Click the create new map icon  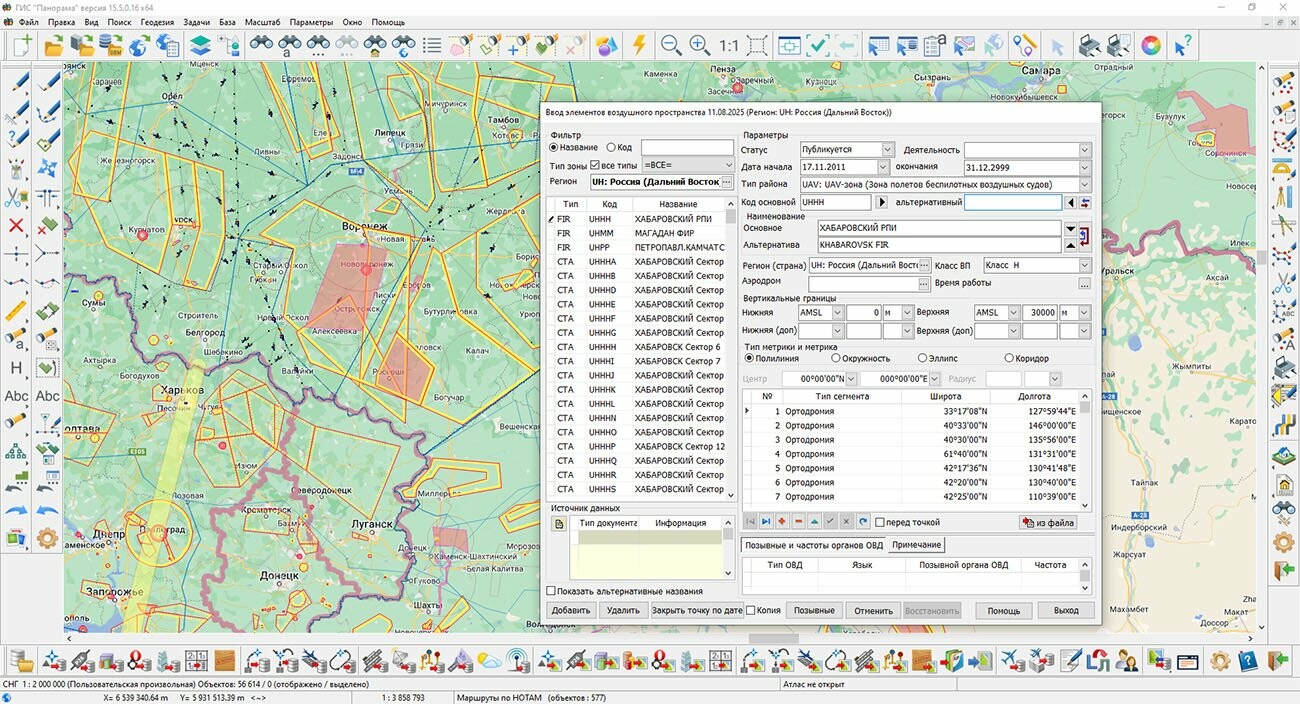(22, 45)
